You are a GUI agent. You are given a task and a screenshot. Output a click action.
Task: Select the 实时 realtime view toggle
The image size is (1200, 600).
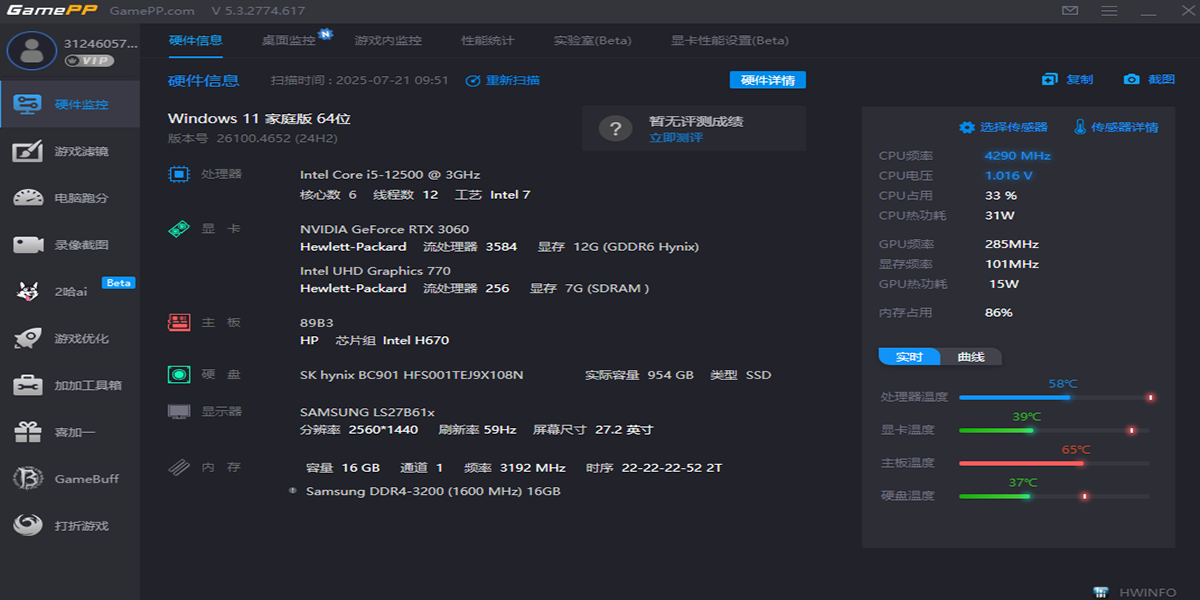click(x=909, y=357)
